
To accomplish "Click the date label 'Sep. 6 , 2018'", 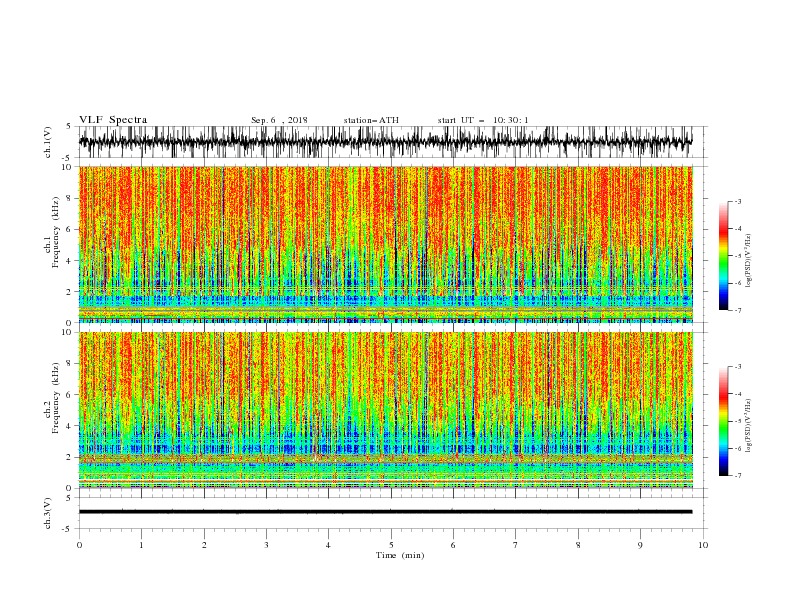I will (279, 120).
